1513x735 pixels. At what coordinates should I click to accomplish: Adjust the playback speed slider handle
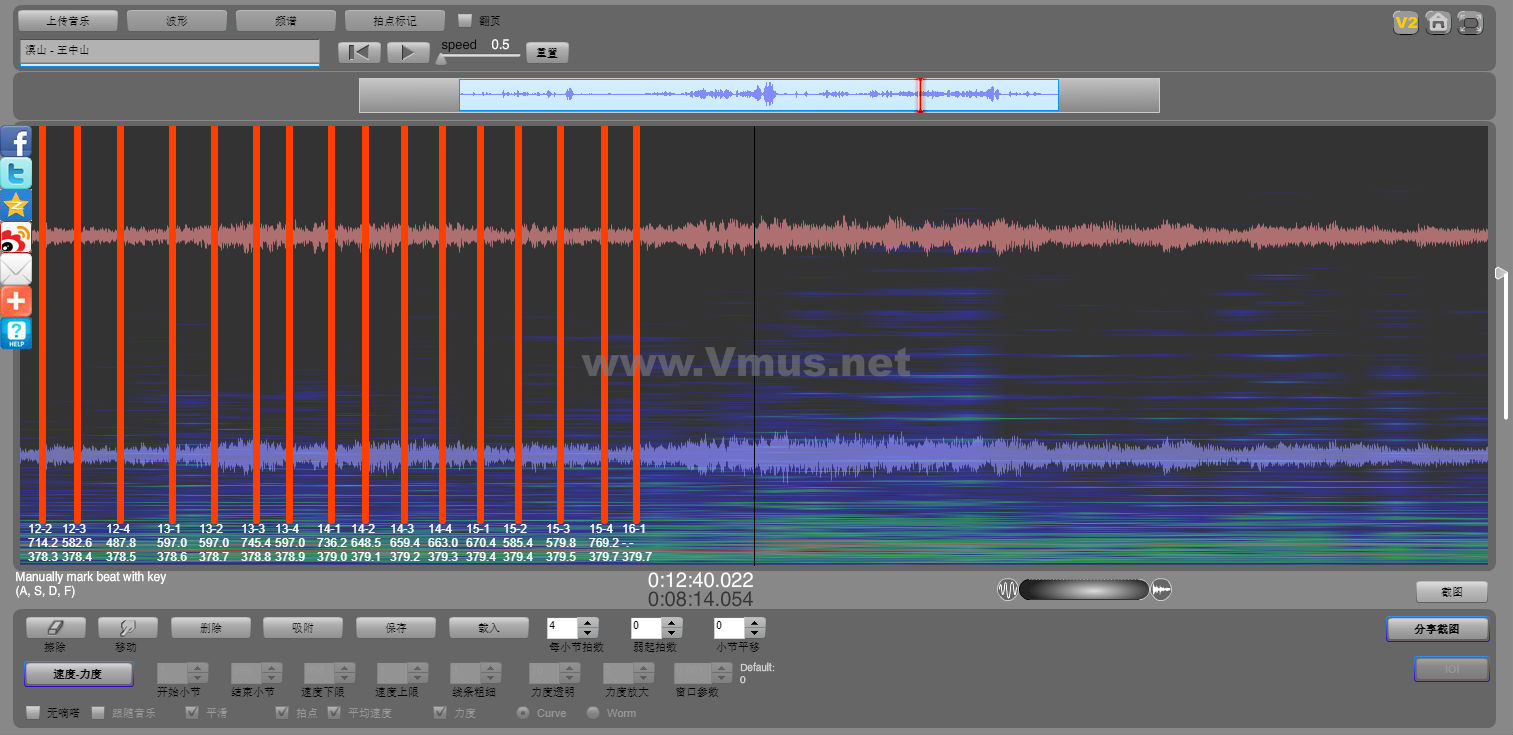coord(442,58)
